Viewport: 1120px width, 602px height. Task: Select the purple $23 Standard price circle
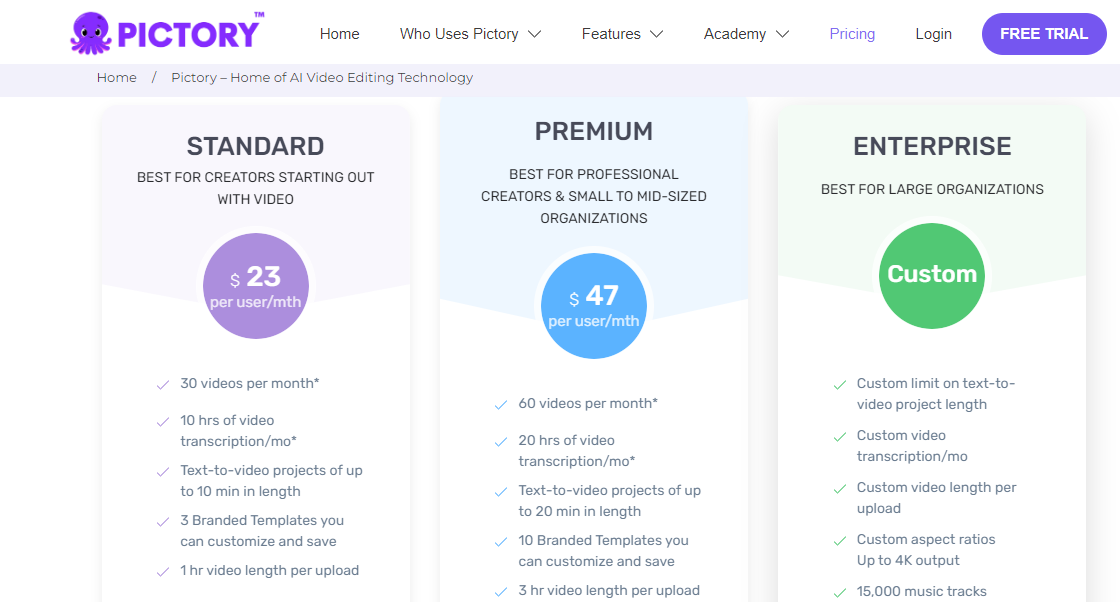(x=256, y=286)
